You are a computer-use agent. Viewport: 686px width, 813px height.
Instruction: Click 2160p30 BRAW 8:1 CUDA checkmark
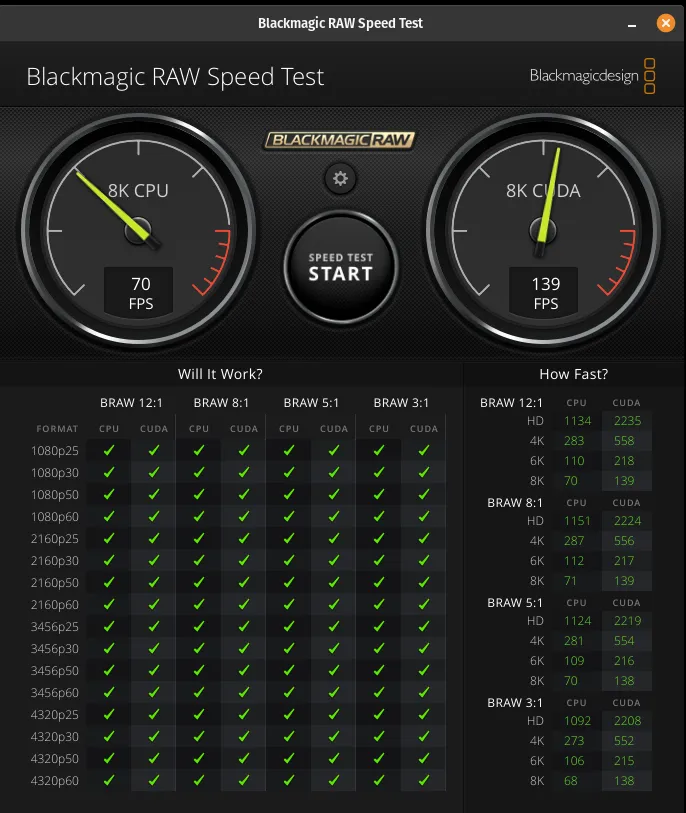click(x=244, y=561)
